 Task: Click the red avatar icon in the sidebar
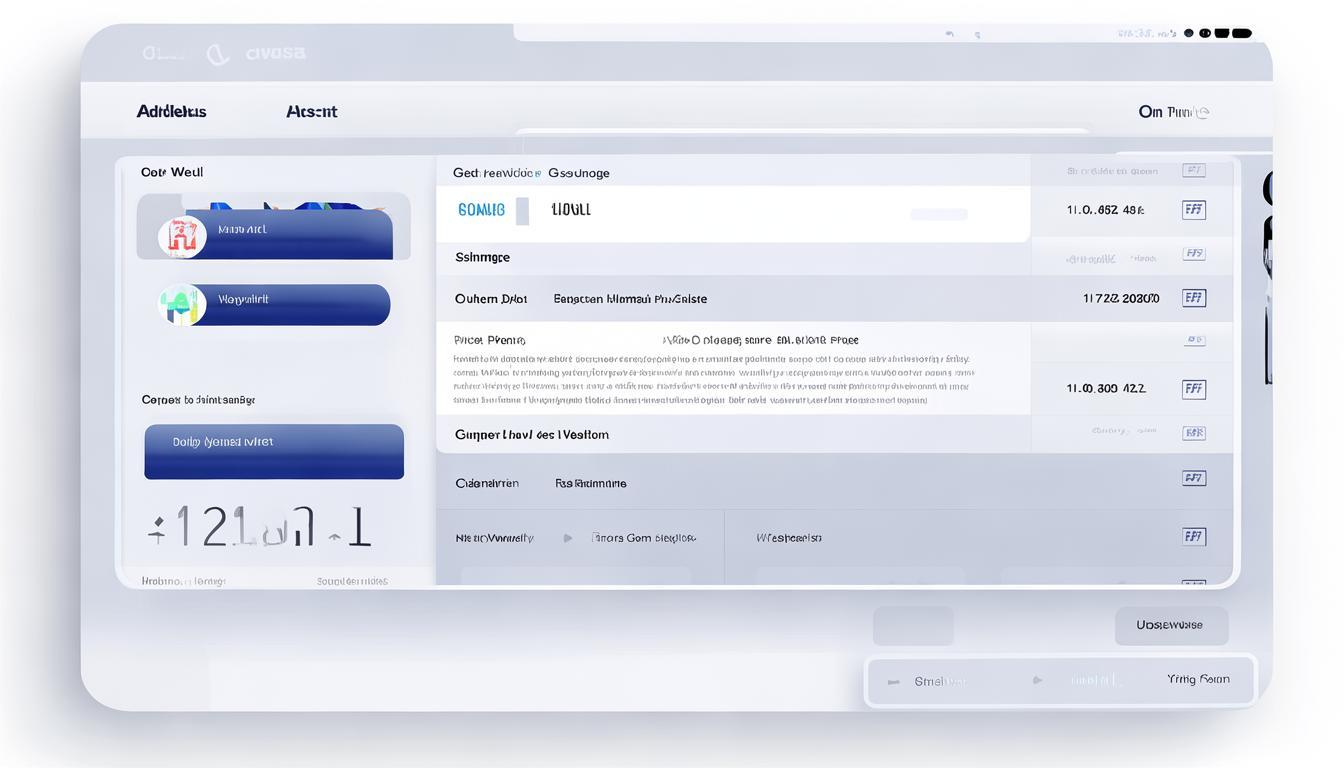[x=182, y=236]
